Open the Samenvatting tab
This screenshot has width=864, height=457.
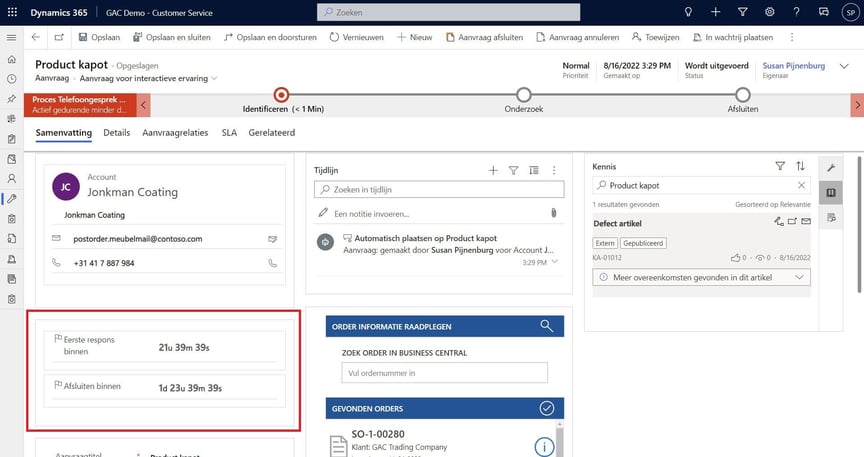tap(63, 133)
